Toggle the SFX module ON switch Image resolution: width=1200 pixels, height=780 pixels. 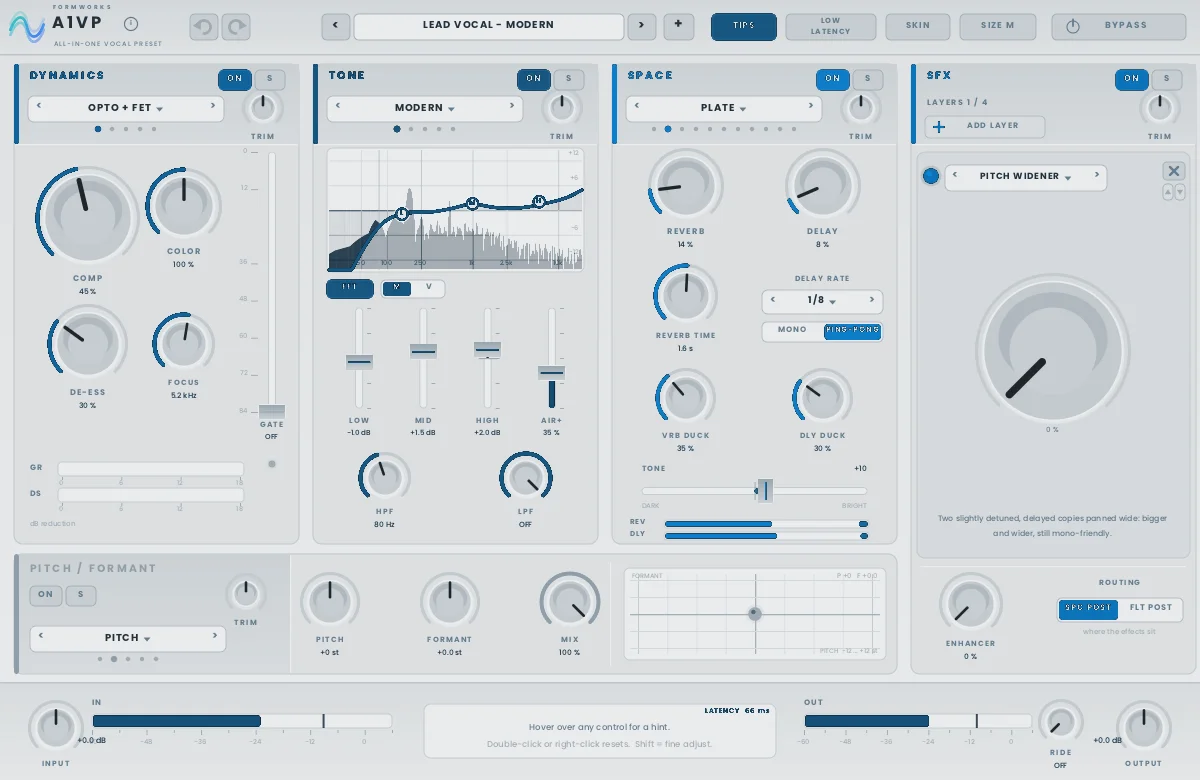coord(1132,79)
